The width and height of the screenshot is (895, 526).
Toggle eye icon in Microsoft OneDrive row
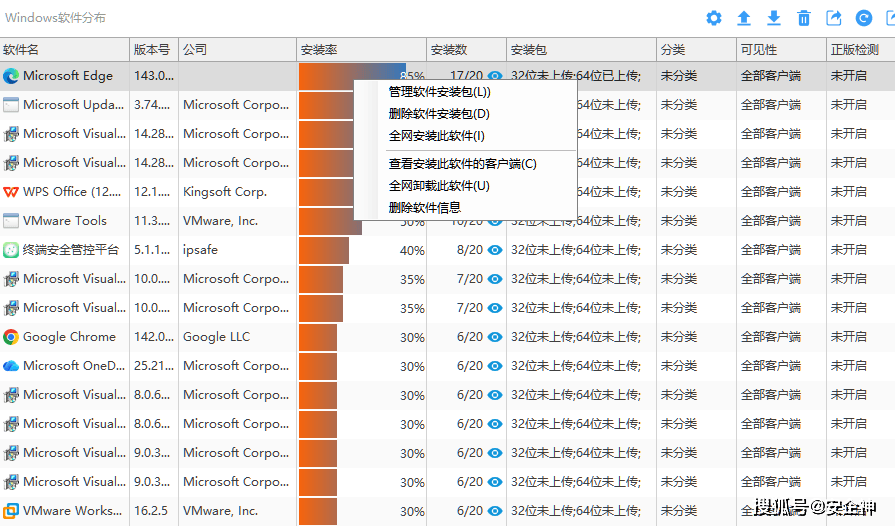[x=494, y=367]
